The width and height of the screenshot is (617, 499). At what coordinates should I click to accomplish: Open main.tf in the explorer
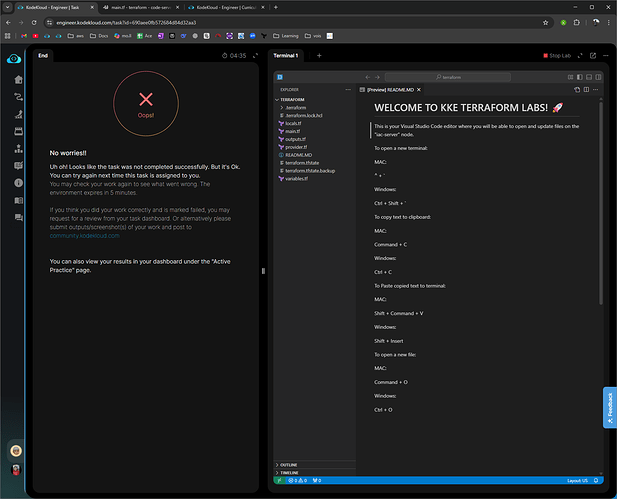click(x=293, y=131)
